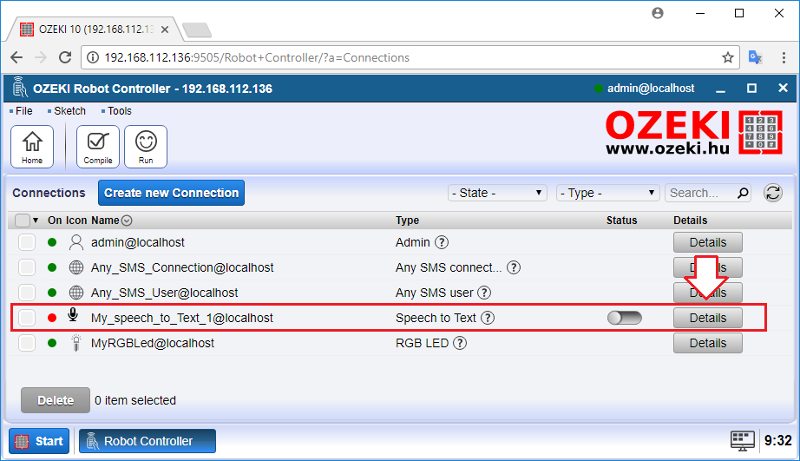The image size is (800, 461).
Task: Click the monitor icon in the bottom tray
Action: (x=742, y=441)
